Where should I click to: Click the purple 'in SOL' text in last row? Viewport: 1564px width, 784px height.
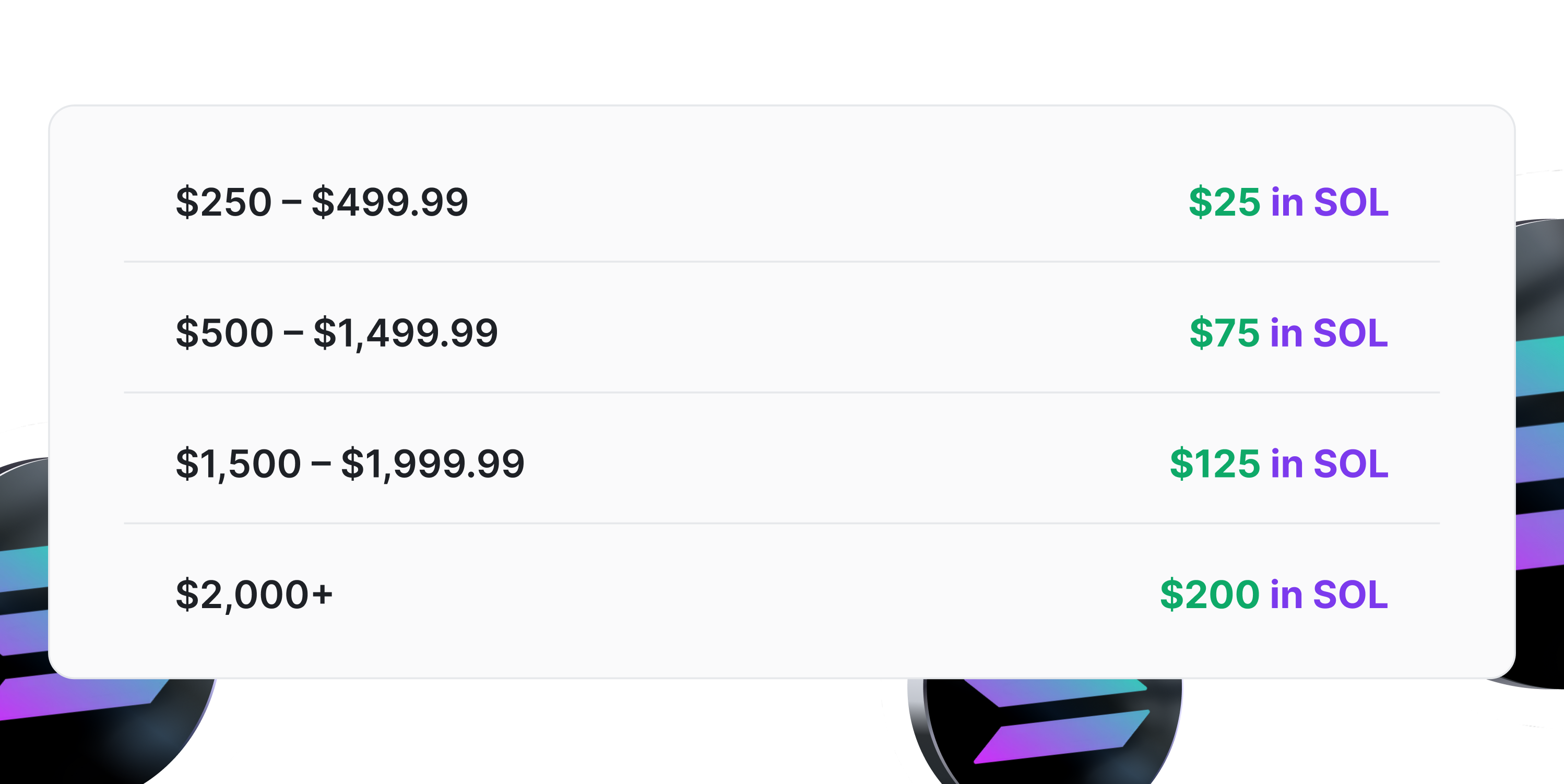pyautogui.click(x=1330, y=595)
